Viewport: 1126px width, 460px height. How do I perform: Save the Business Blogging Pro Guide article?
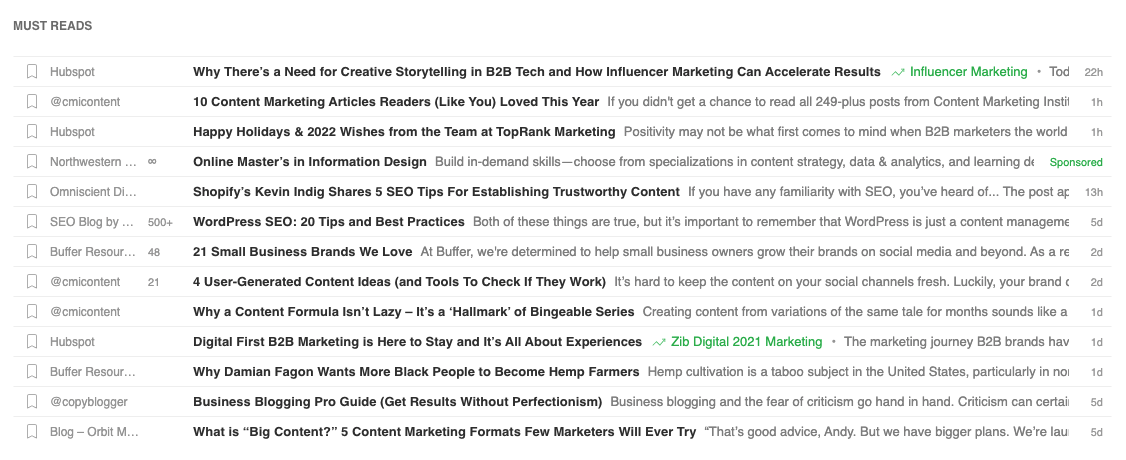32,402
